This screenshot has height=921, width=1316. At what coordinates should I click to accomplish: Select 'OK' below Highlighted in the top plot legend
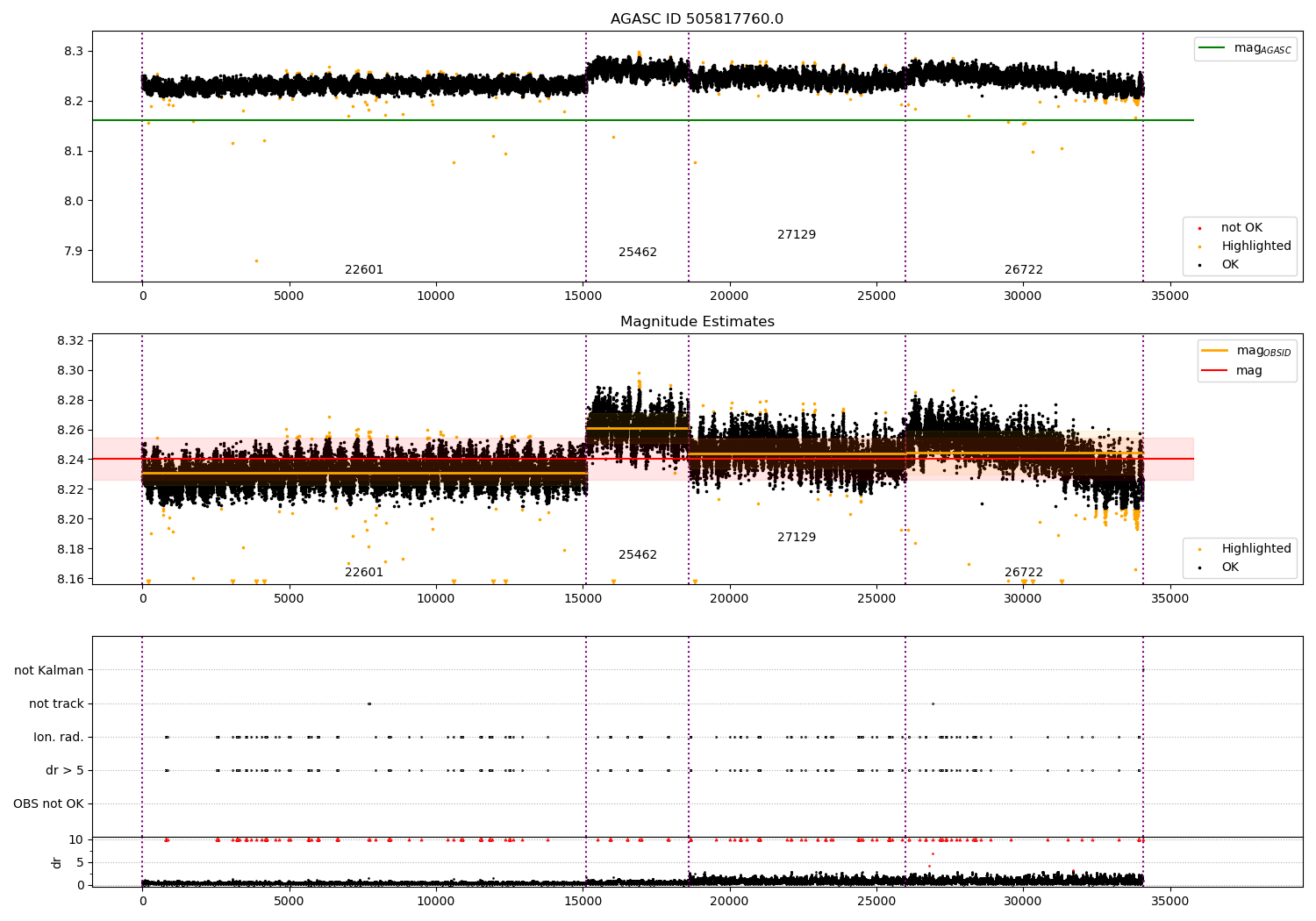1230,265
